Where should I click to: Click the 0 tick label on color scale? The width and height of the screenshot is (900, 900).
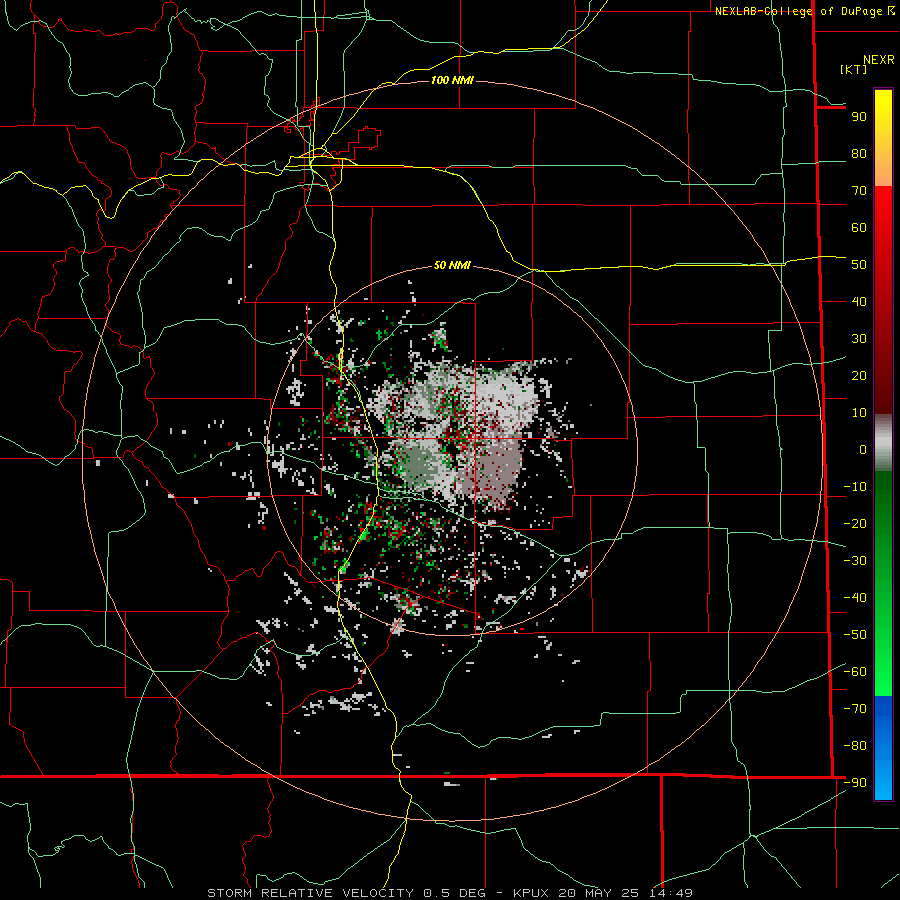click(x=863, y=450)
